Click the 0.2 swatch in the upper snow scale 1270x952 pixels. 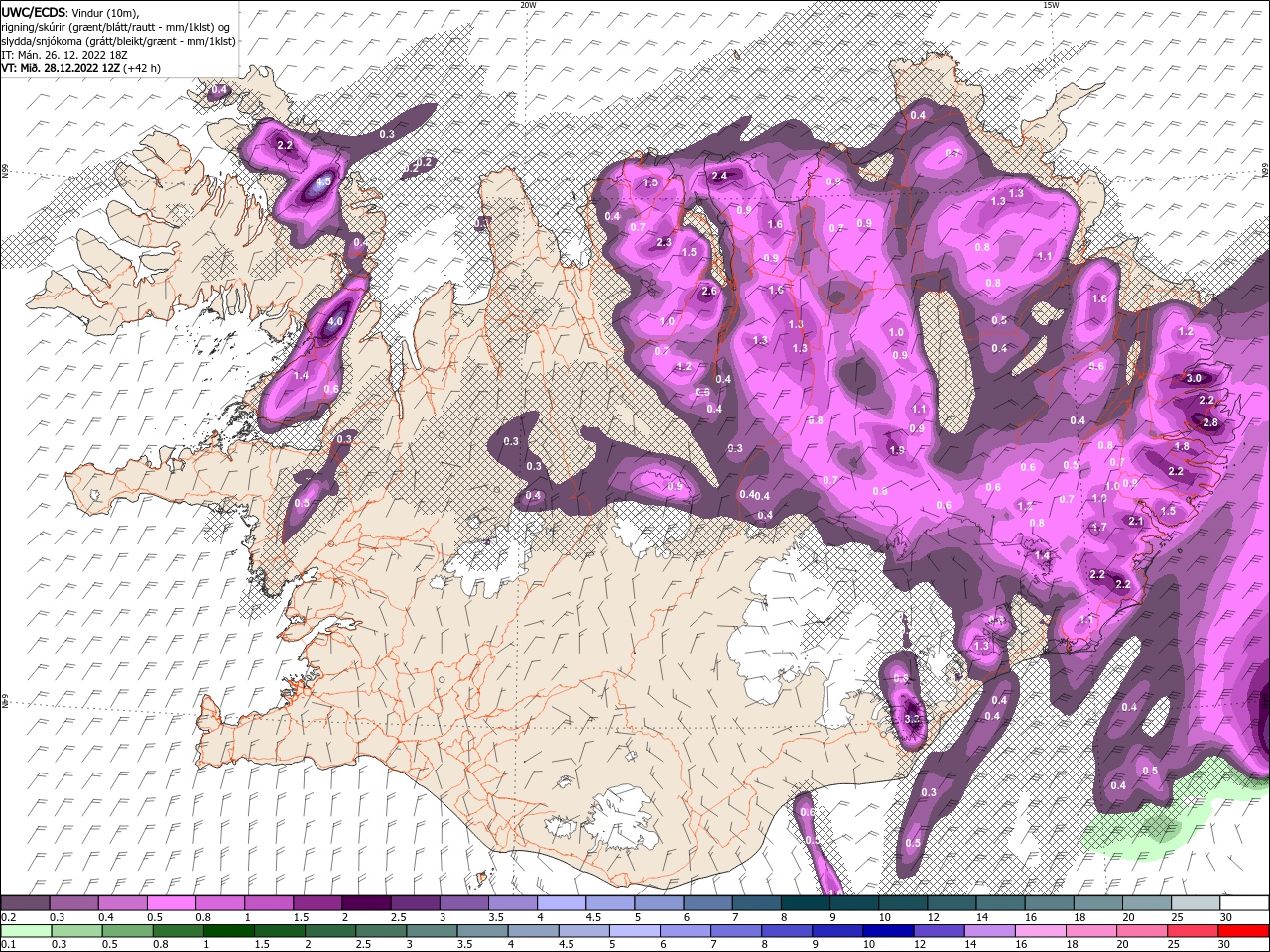(x=26, y=903)
